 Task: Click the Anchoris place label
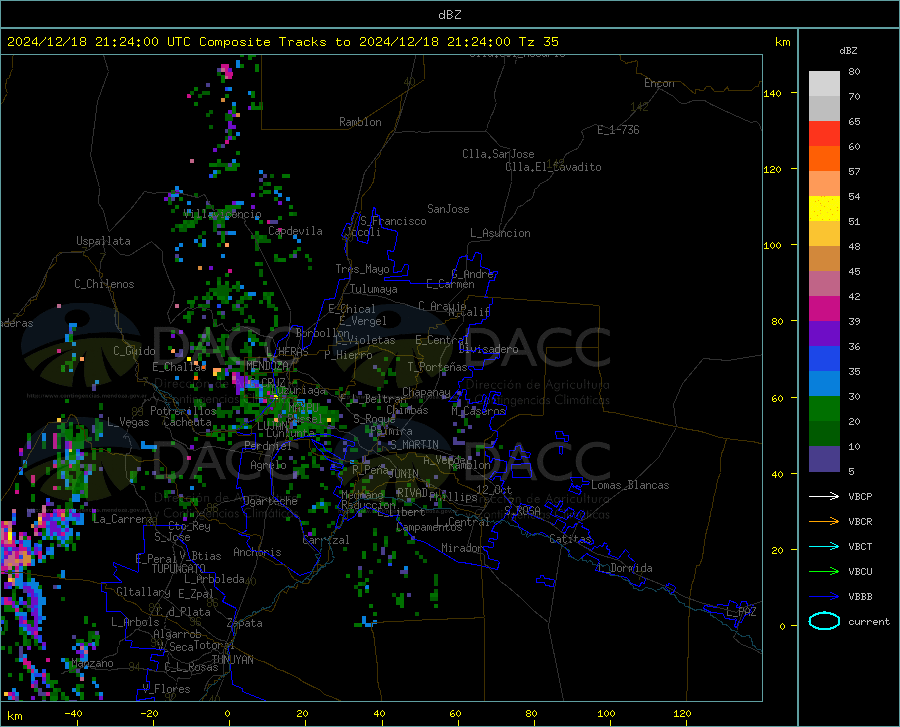(257, 552)
